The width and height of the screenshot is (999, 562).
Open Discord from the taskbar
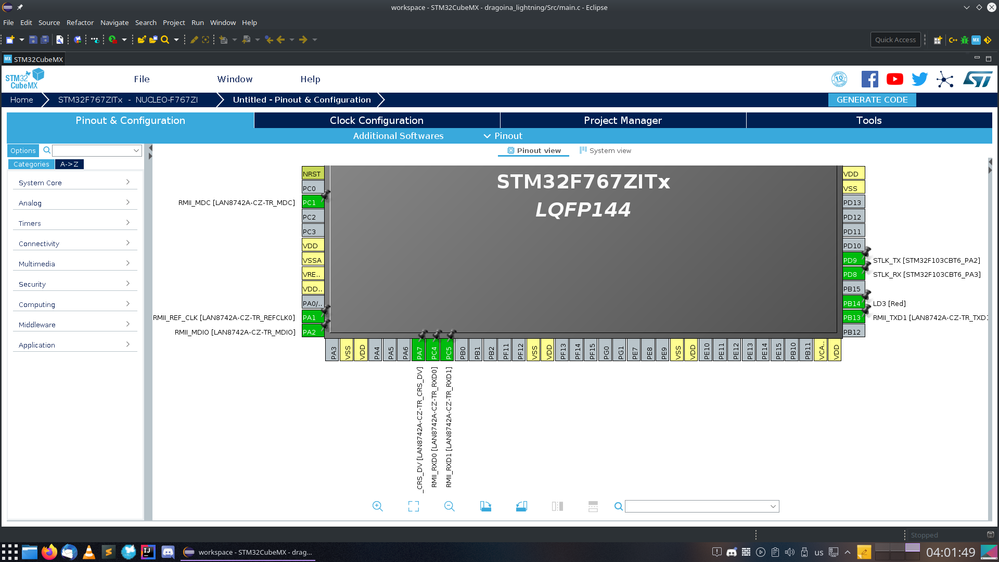168,552
